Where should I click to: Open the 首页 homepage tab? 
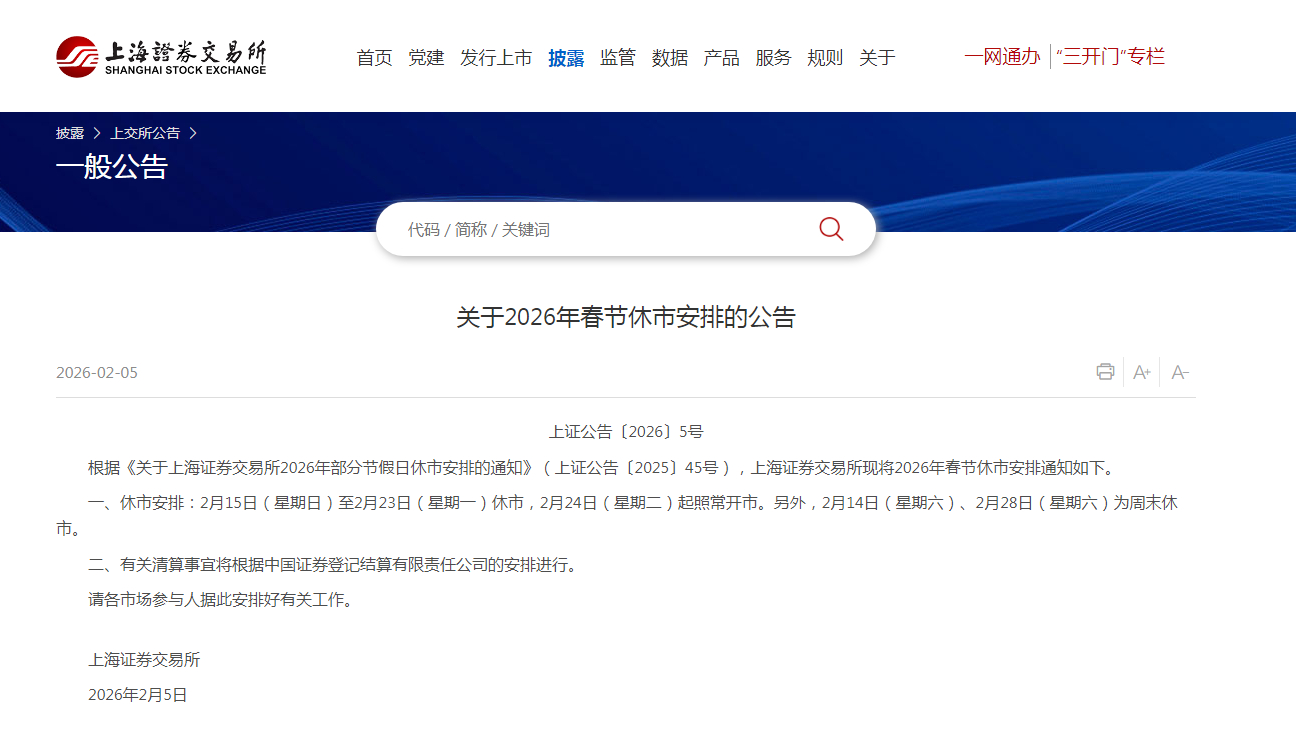point(374,57)
